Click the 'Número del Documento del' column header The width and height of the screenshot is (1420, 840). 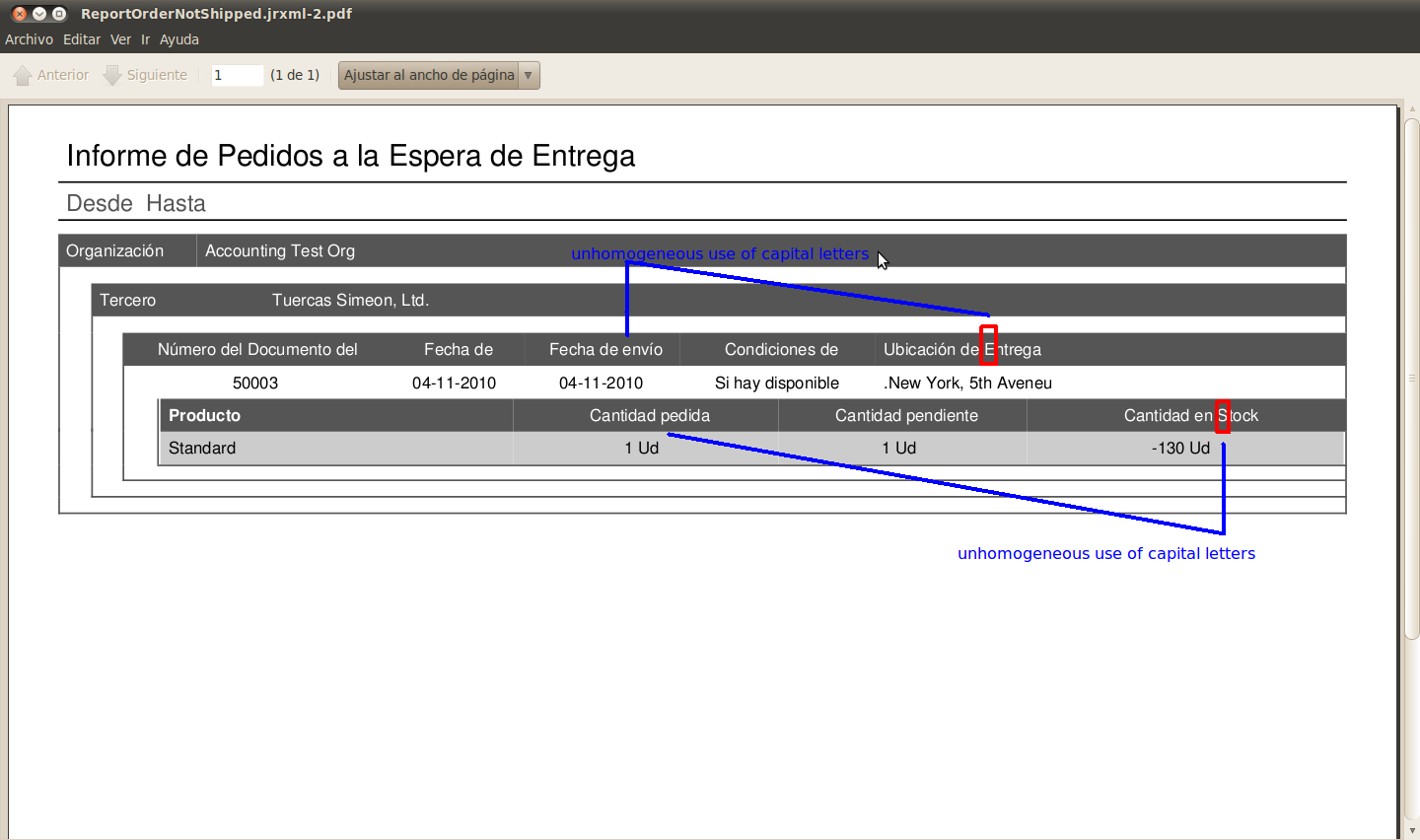257,349
